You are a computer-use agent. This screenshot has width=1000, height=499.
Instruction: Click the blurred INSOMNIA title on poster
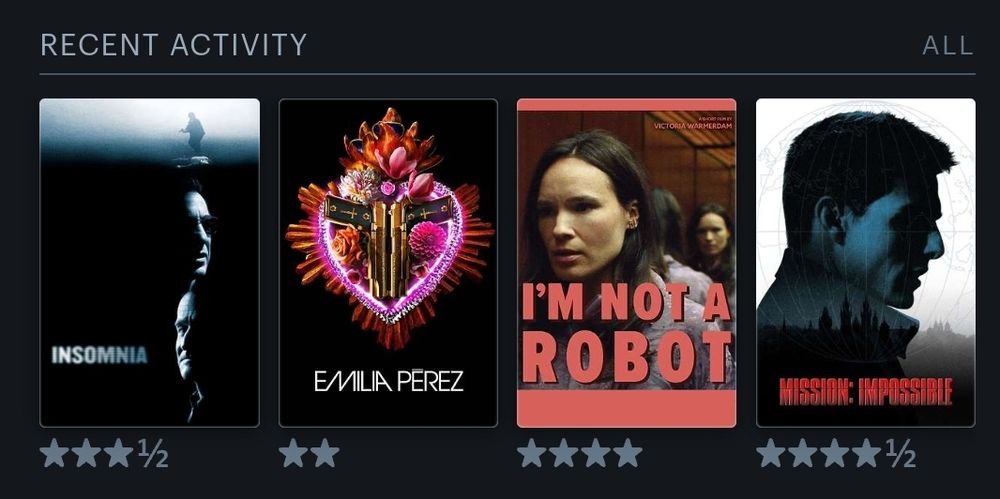[x=99, y=355]
